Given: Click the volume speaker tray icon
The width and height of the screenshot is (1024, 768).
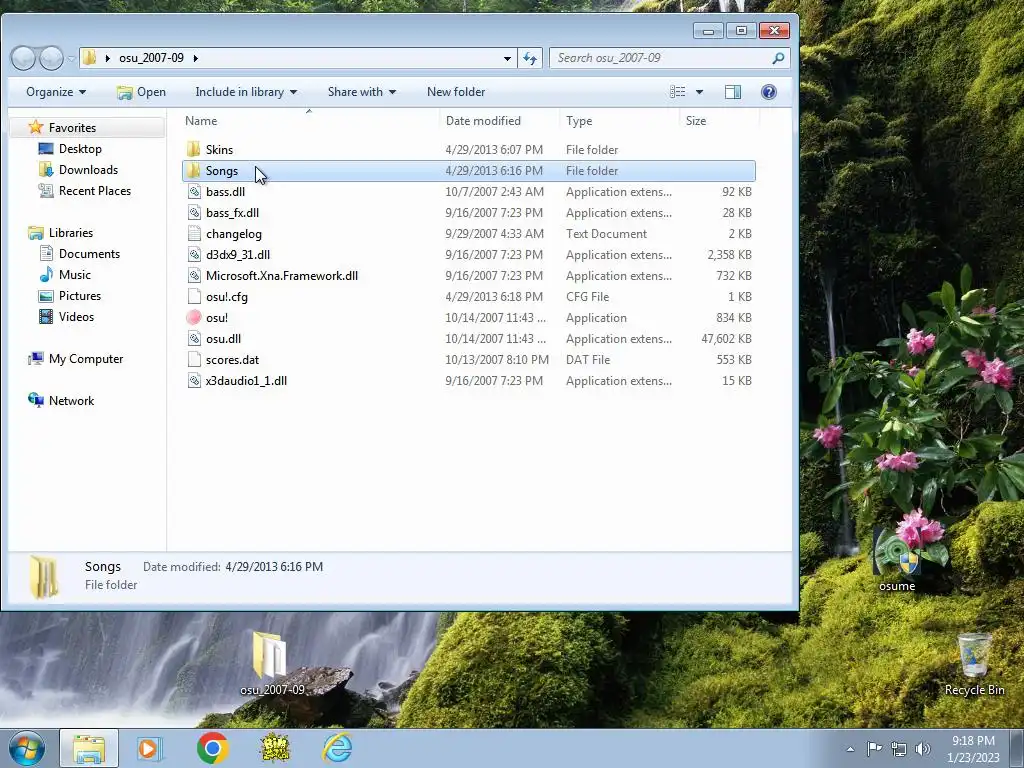Looking at the screenshot, I should pyautogui.click(x=923, y=749).
